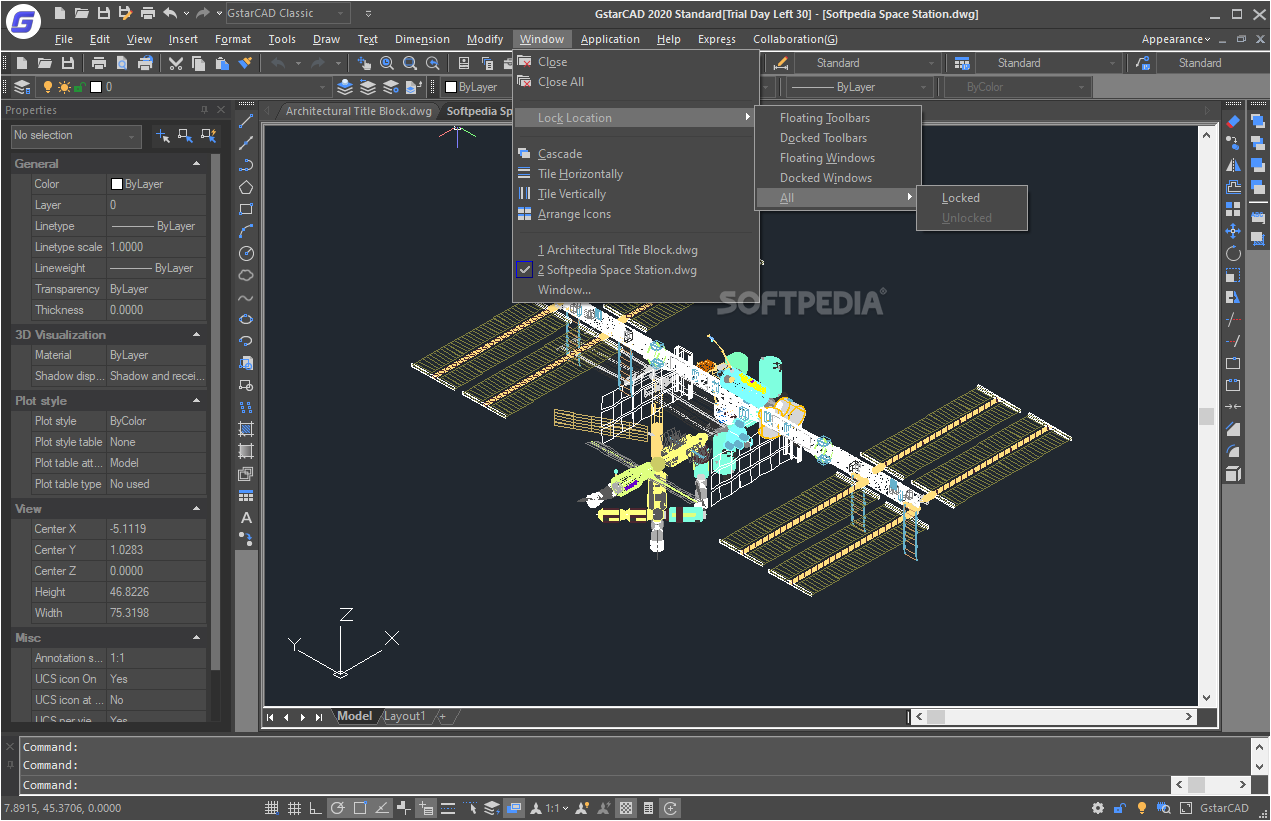This screenshot has width=1271, height=821.
Task: Select the Revision Cloud tool
Action: point(246,275)
